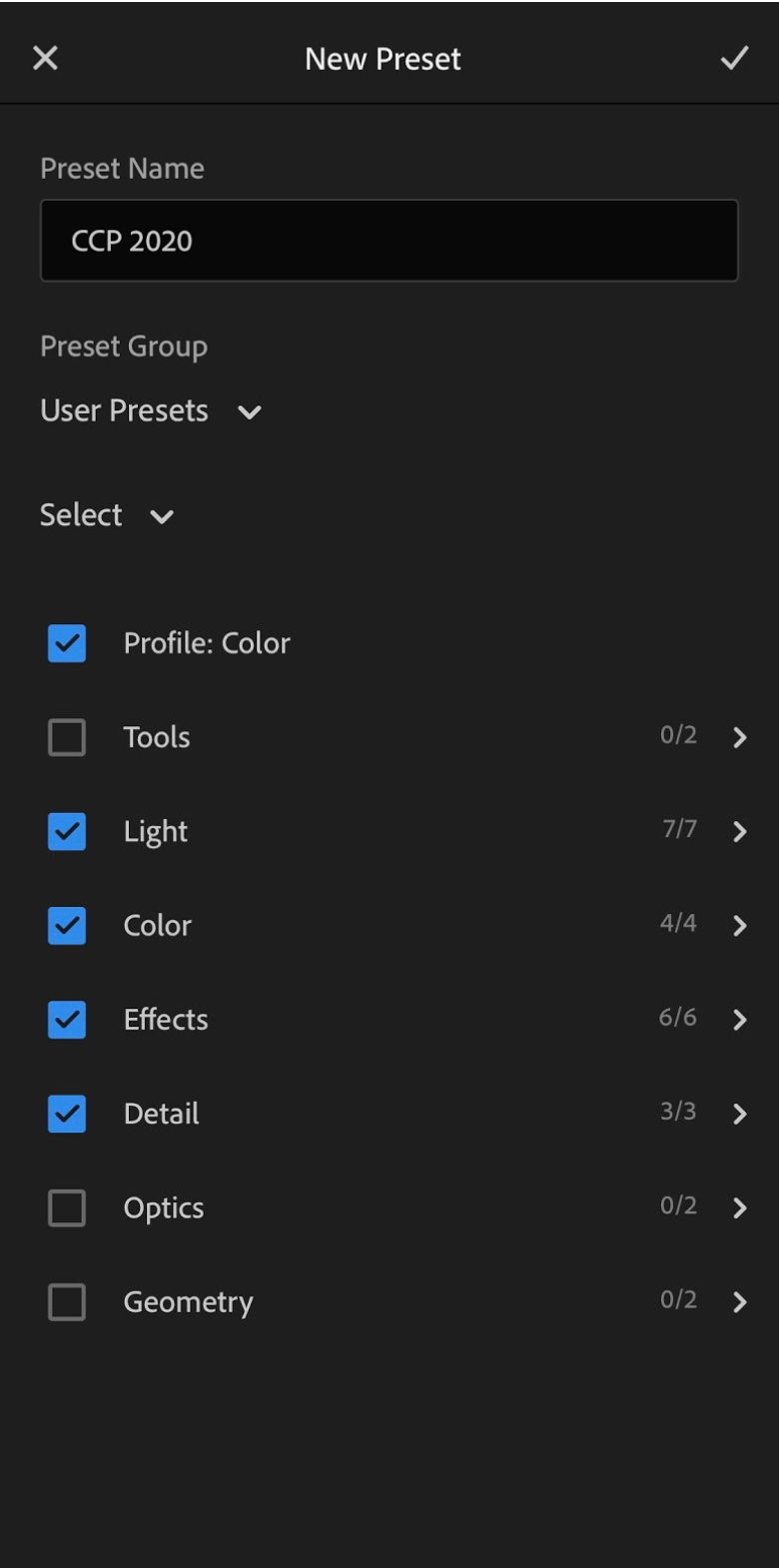
Task: Enable the Optics checkbox
Action: (67, 1208)
